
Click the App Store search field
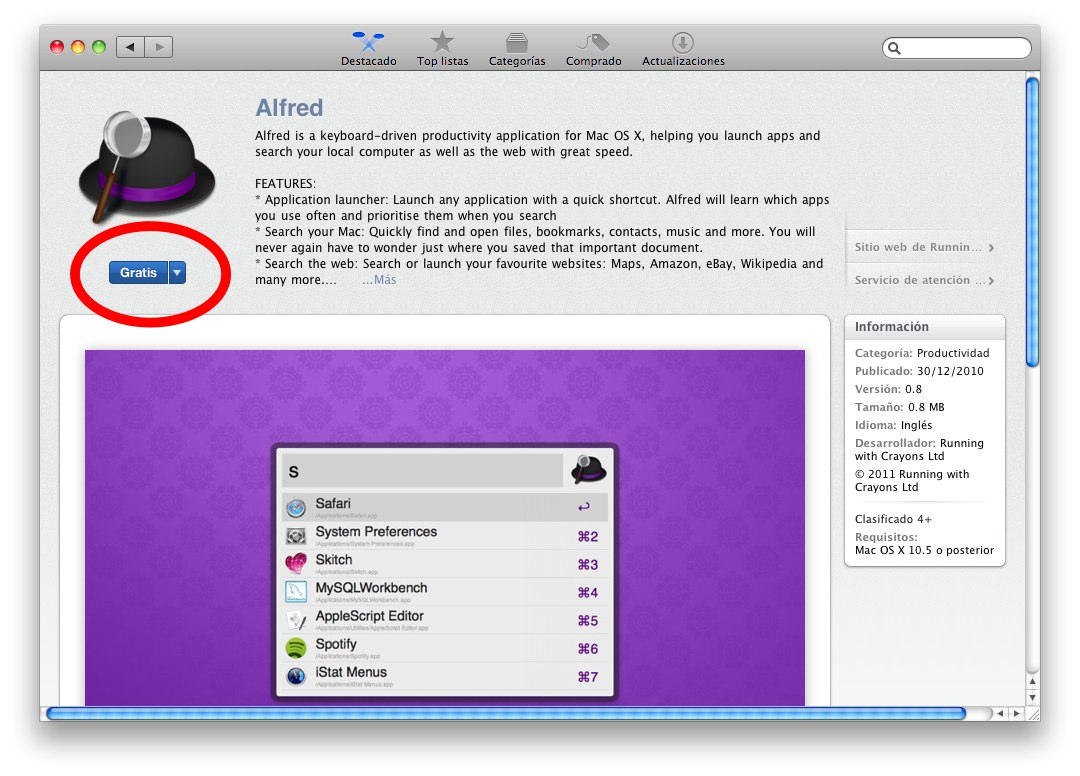pyautogui.click(x=962, y=48)
